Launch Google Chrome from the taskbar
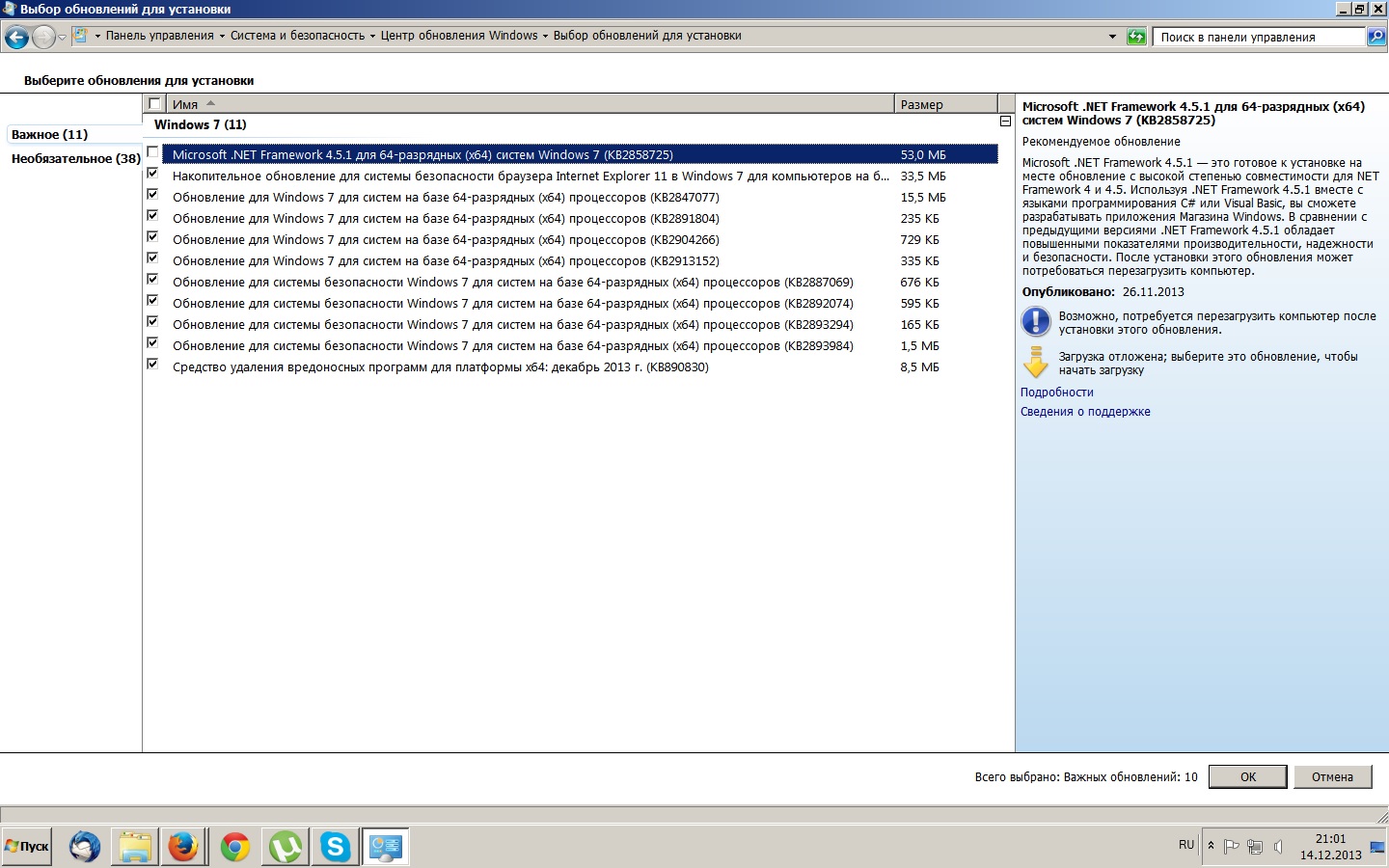The height and width of the screenshot is (868, 1389). click(x=235, y=847)
